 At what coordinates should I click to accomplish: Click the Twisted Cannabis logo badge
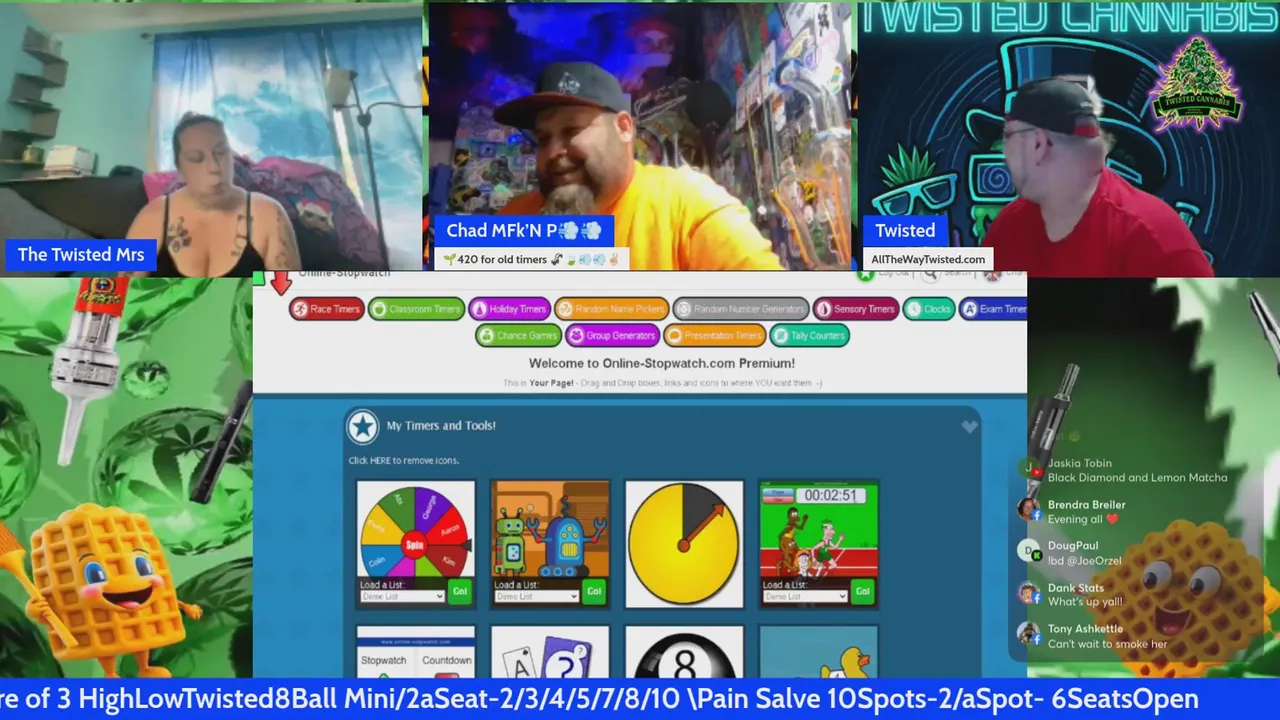(1195, 85)
